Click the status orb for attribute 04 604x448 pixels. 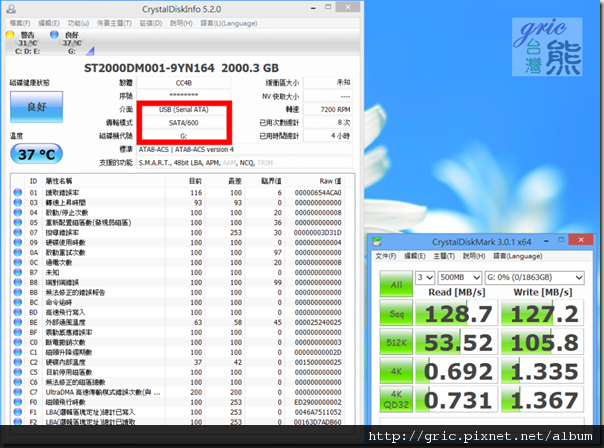18,212
